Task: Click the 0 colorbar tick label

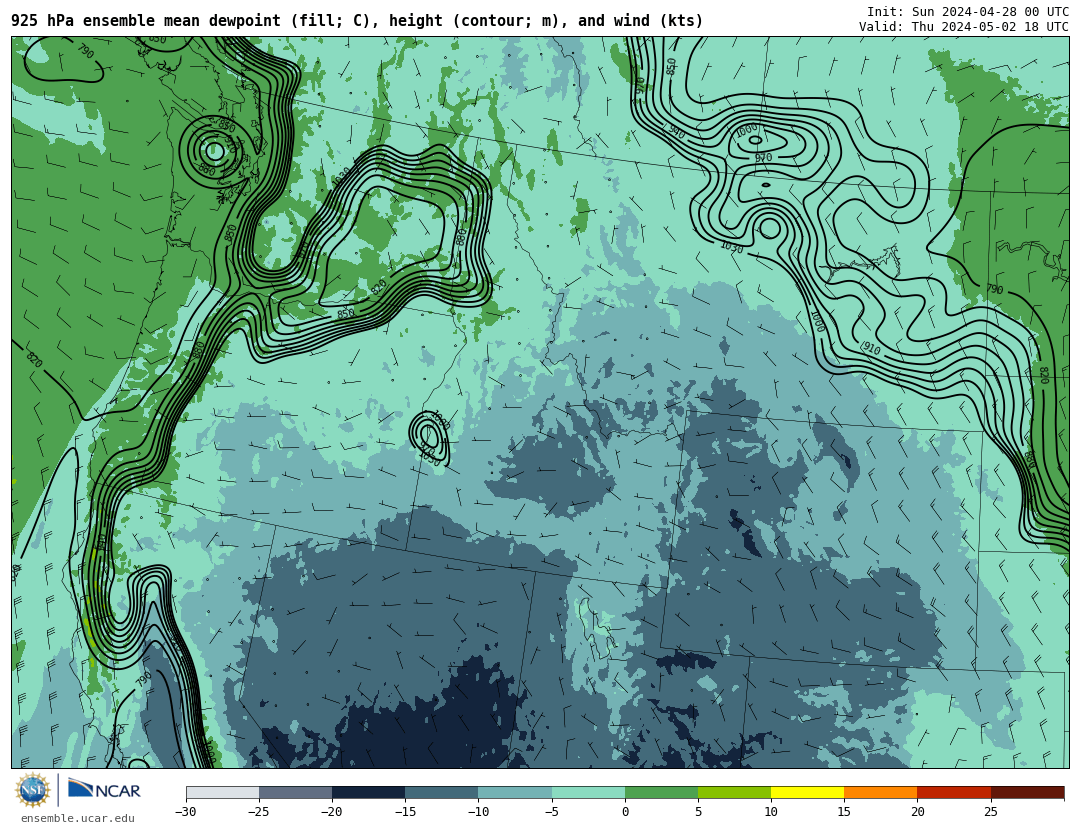Action: pos(625,812)
